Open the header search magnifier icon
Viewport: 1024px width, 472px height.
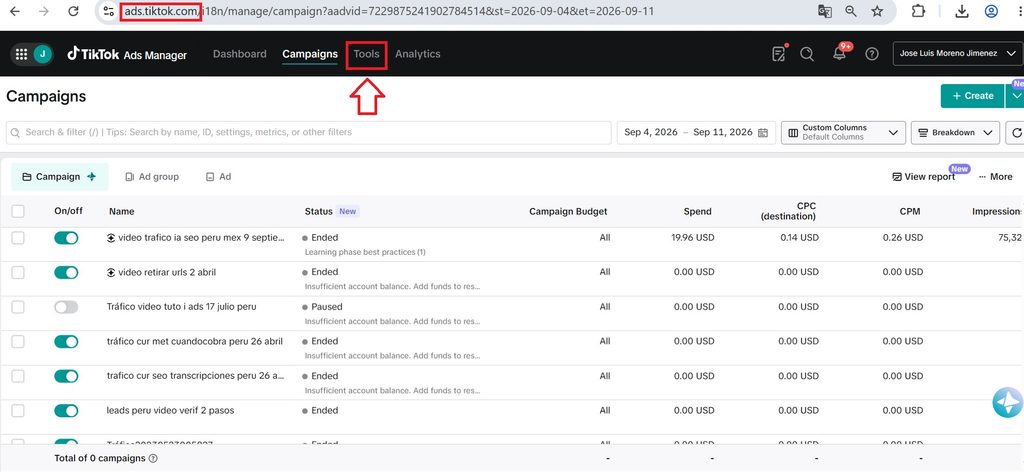(x=807, y=54)
